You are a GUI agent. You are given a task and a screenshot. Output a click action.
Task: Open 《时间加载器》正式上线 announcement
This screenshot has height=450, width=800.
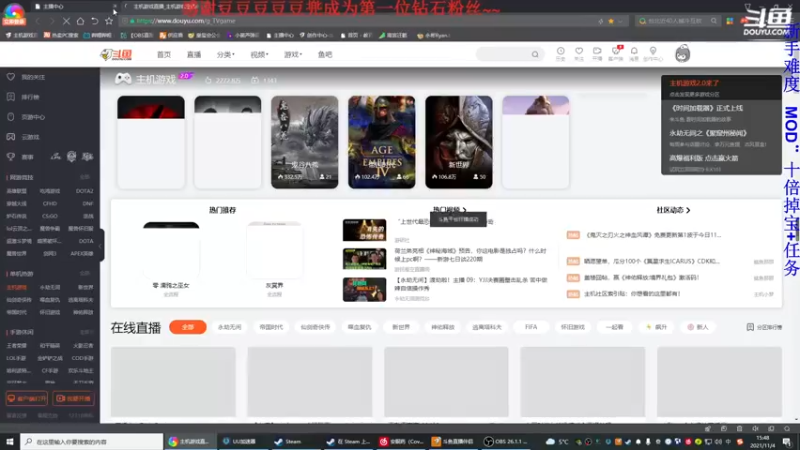pyautogui.click(x=706, y=108)
